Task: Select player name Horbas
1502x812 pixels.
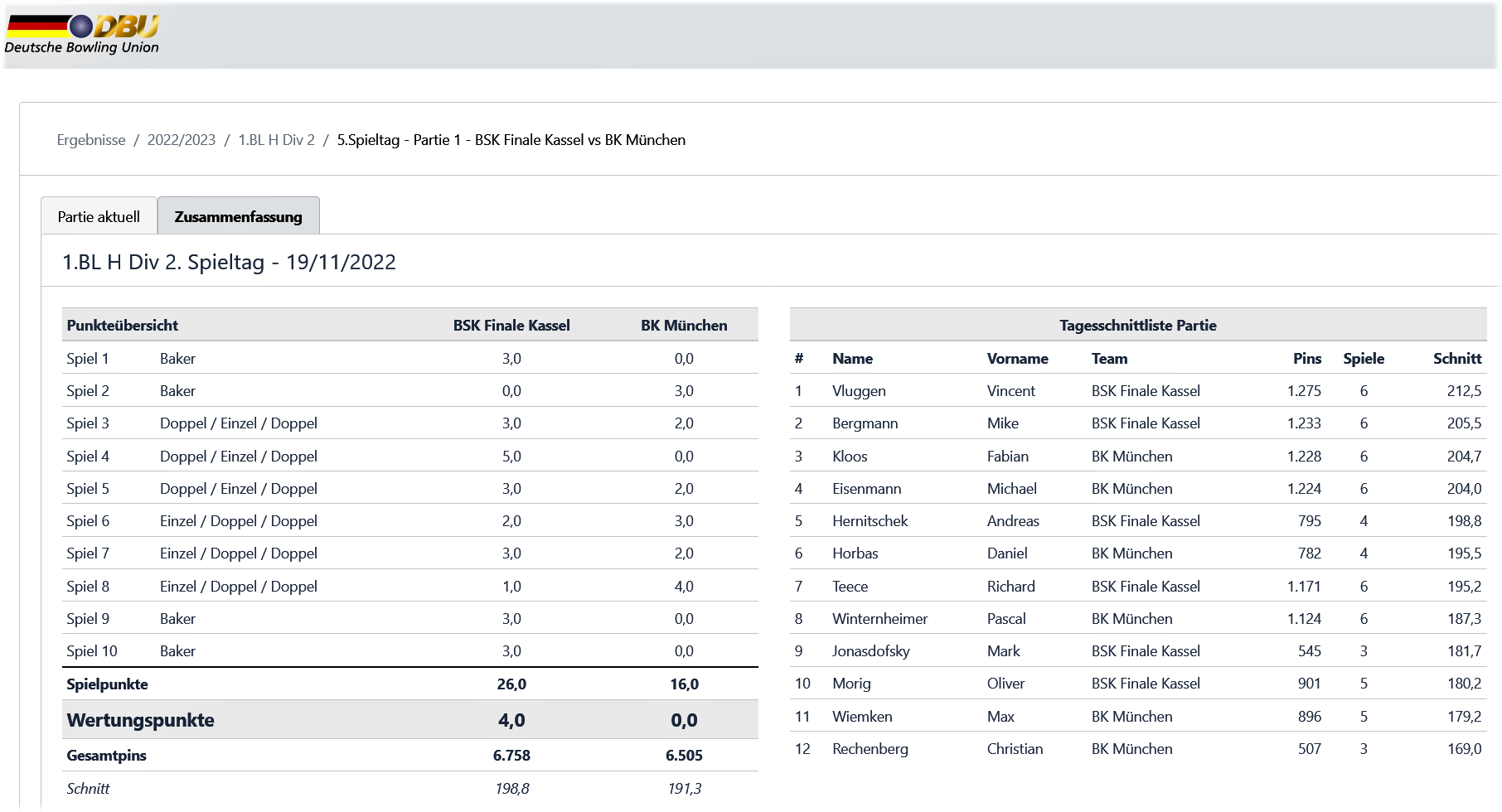Action: 855,553
